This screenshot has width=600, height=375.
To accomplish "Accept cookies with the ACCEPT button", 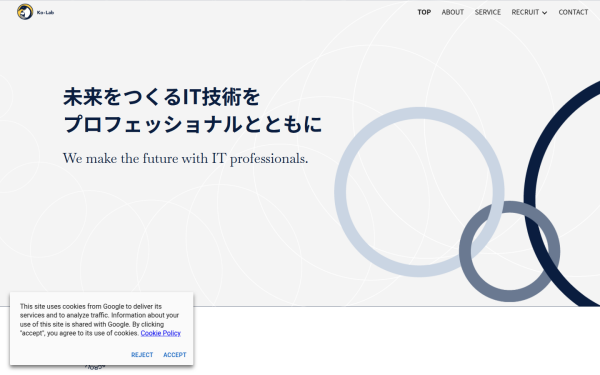I will coord(175,355).
